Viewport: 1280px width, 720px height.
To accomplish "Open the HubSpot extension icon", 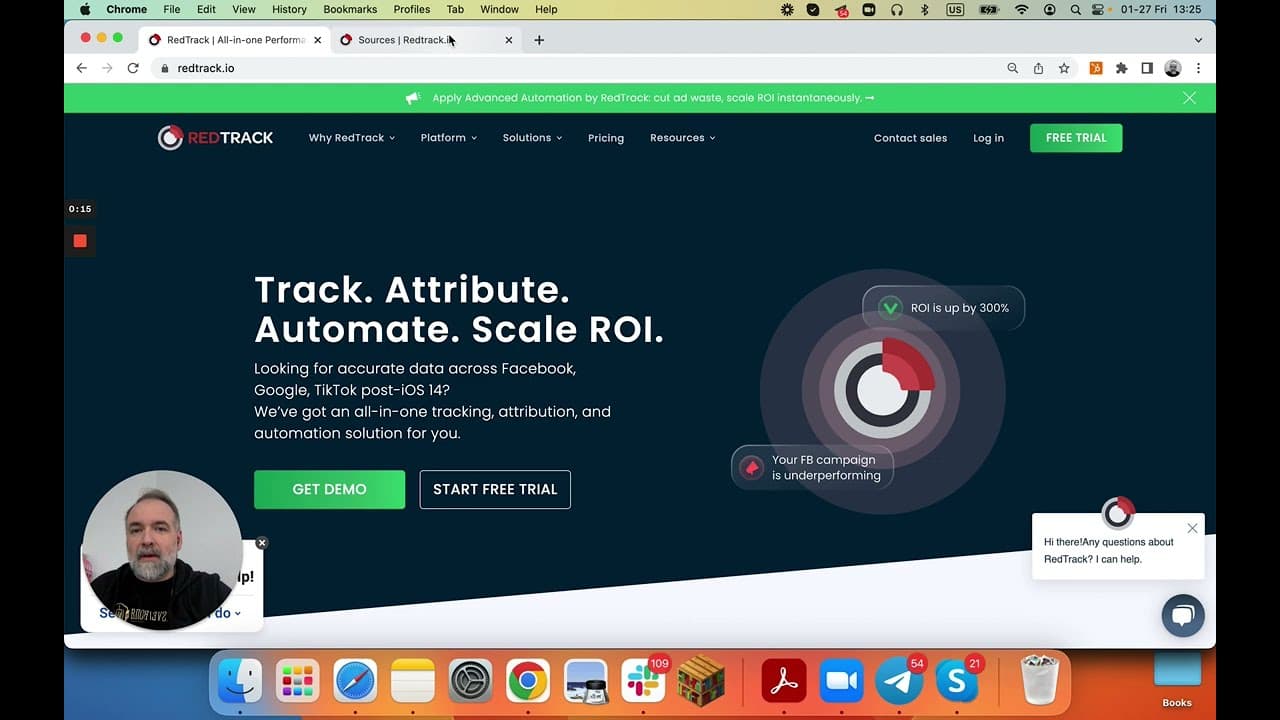I will click(x=1096, y=68).
